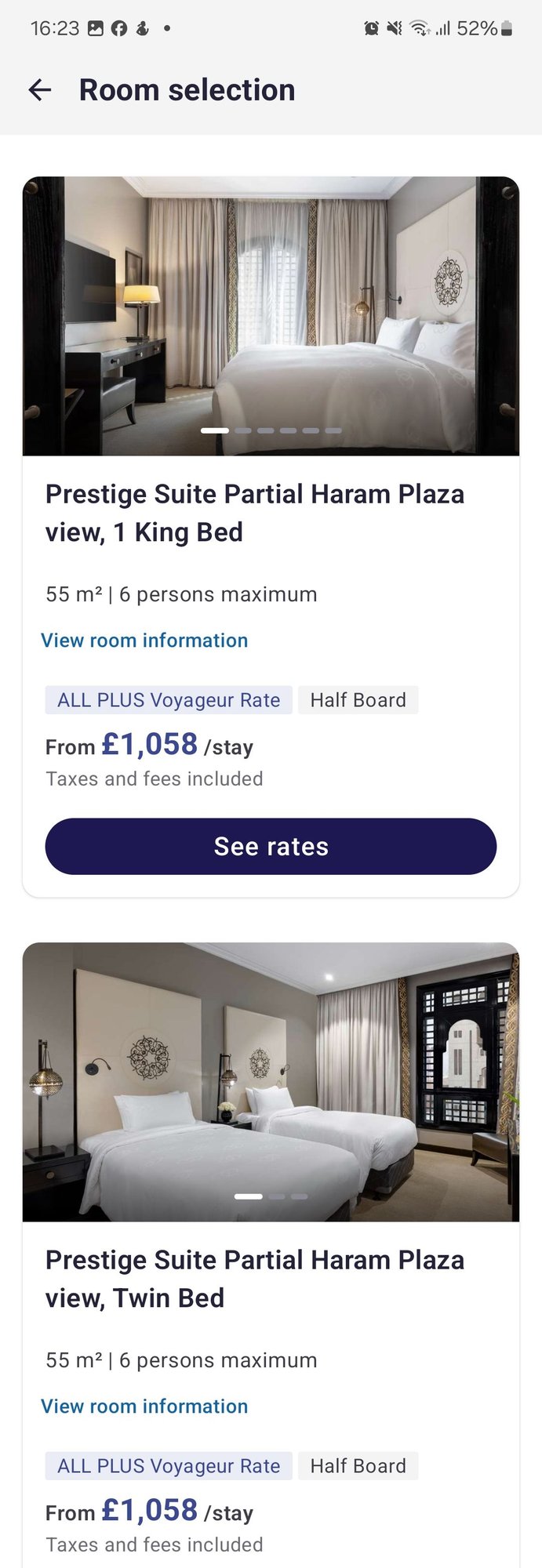Tap the Twin Bed suite room photo
Screen dimensions: 542x1568
[x=271, y=1082]
